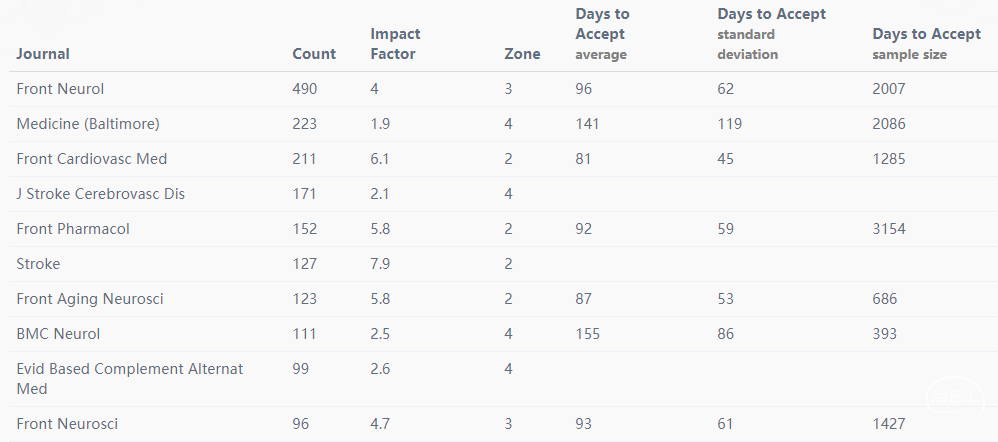998x442 pixels.
Task: Click Front Pharmacol sample size 3154
Action: point(889,229)
